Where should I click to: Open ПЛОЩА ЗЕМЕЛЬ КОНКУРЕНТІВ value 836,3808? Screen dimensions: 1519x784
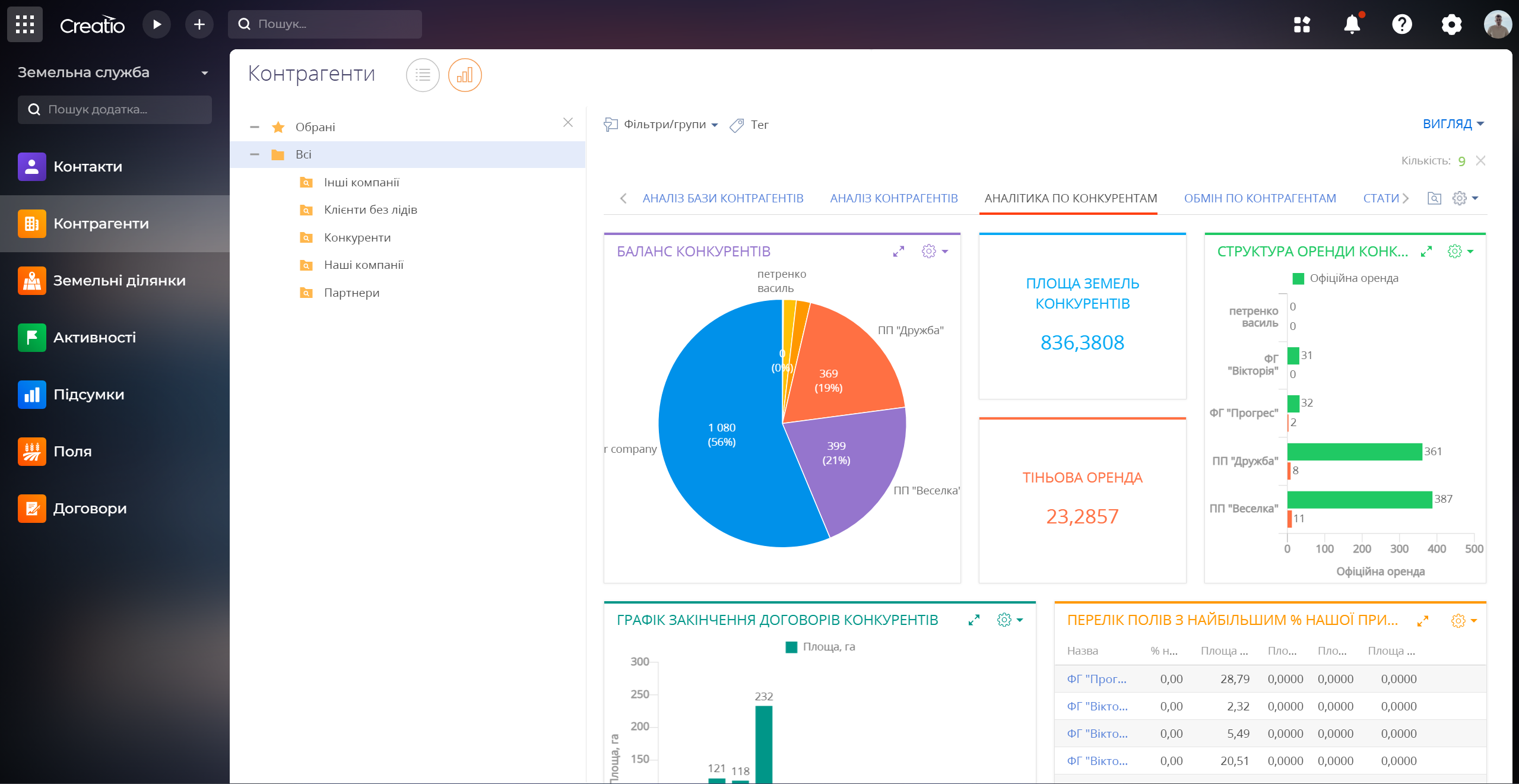pyautogui.click(x=1082, y=342)
